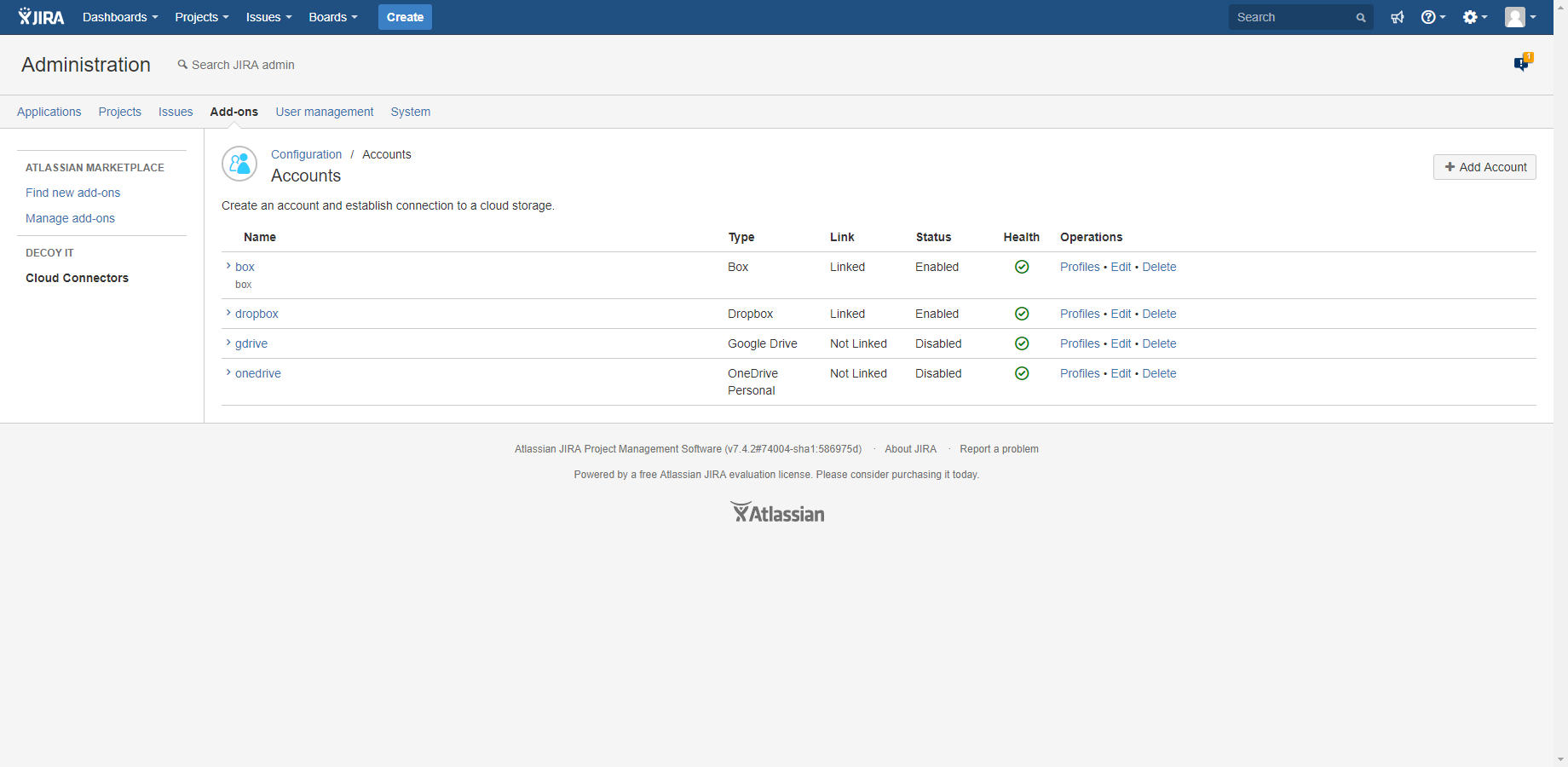This screenshot has height=767, width=1568.
Task: Switch to the User management tab
Action: 325,112
